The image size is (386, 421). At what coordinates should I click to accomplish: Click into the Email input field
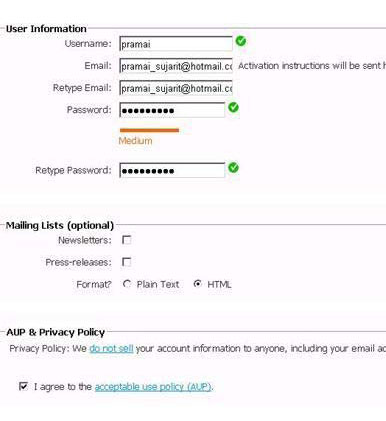[176, 66]
